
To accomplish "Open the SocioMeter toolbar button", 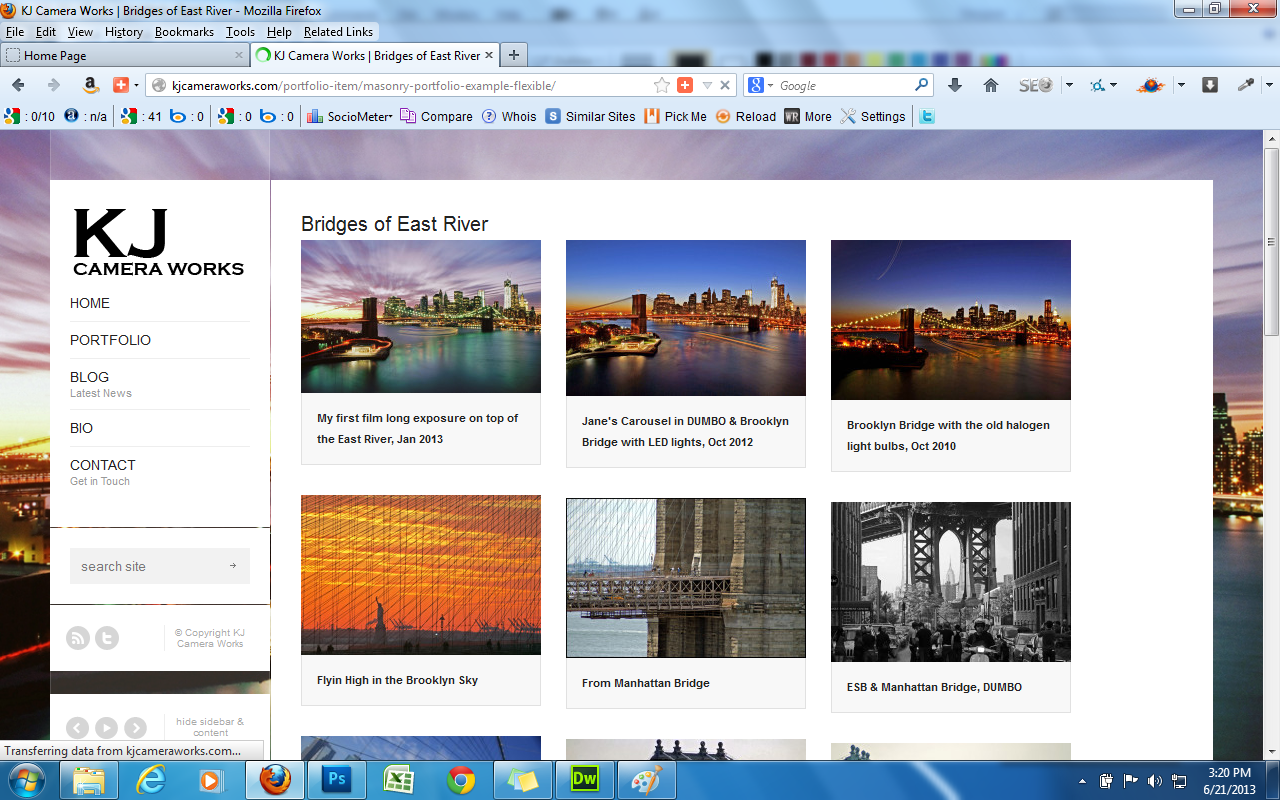I will [350, 116].
